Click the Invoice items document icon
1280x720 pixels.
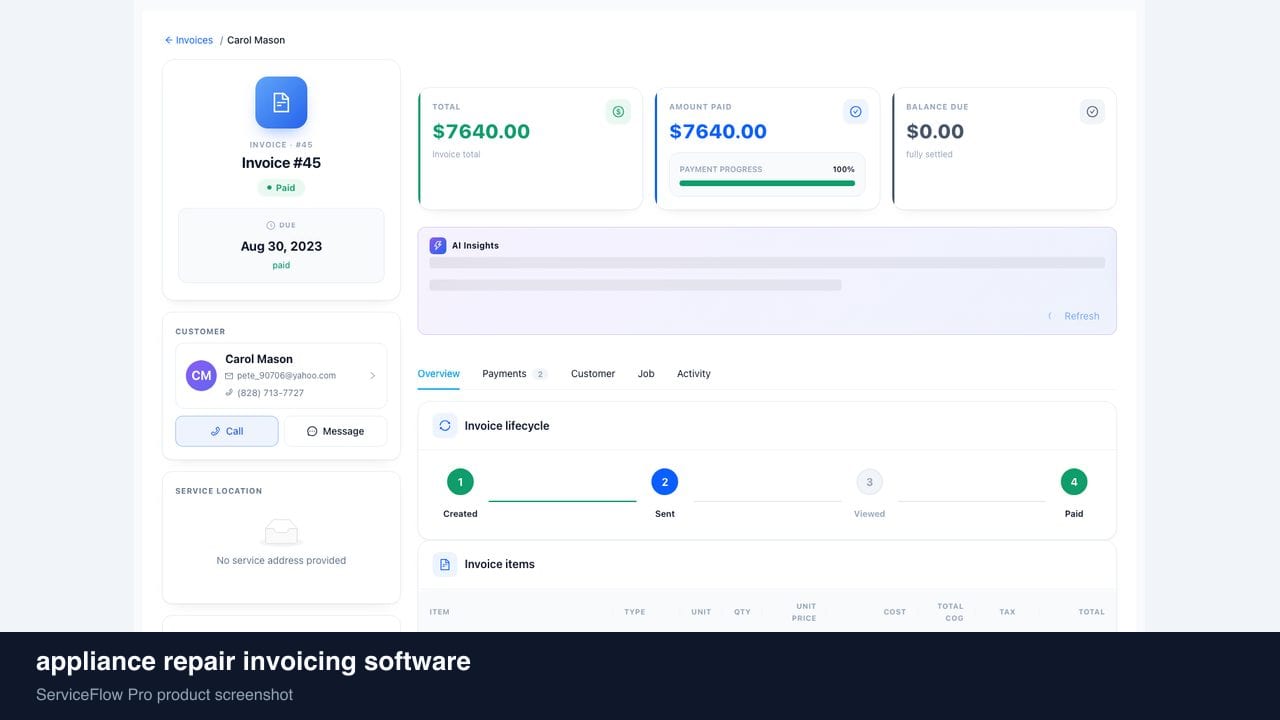click(445, 564)
